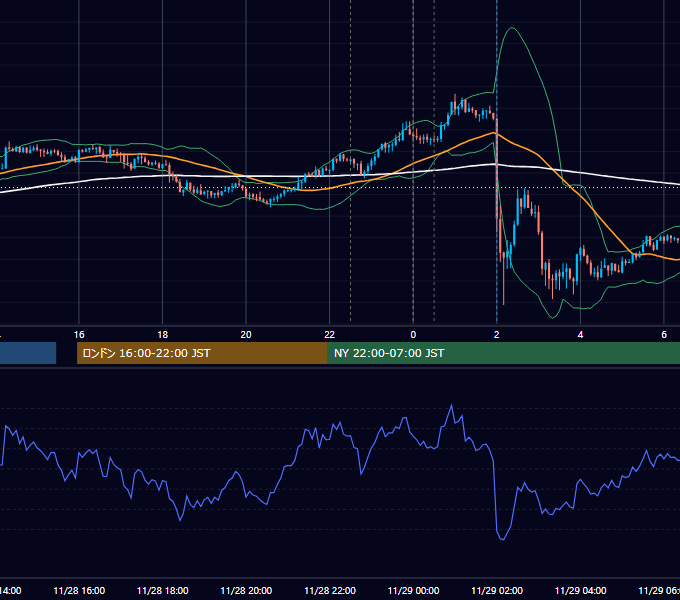Click the 16 hour label on price chart axis
The image size is (680, 600).
(79, 335)
